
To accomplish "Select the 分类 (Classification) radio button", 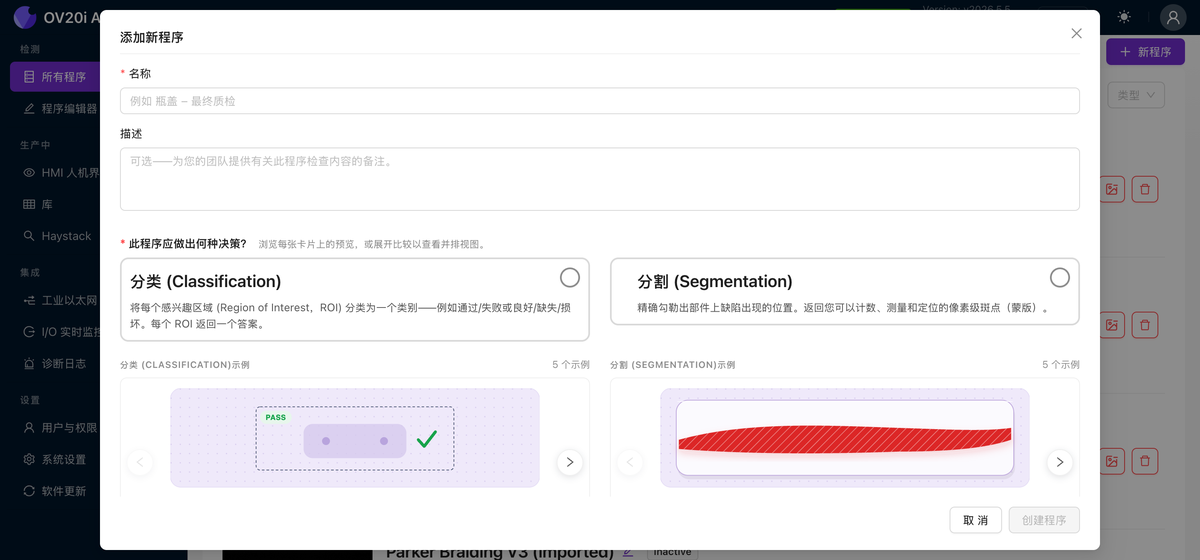I will 569,277.
